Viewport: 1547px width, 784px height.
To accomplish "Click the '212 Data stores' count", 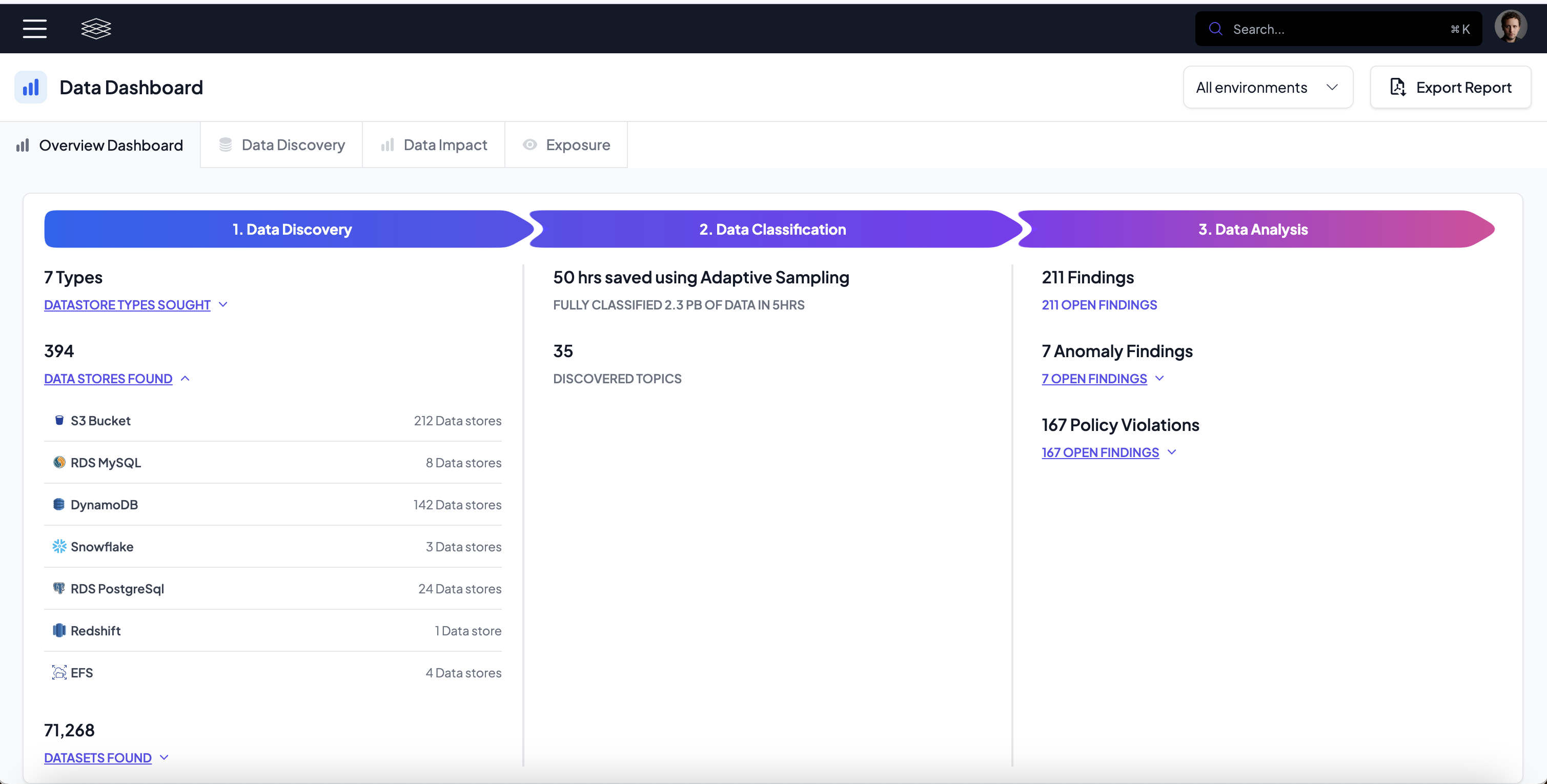I will [x=458, y=421].
